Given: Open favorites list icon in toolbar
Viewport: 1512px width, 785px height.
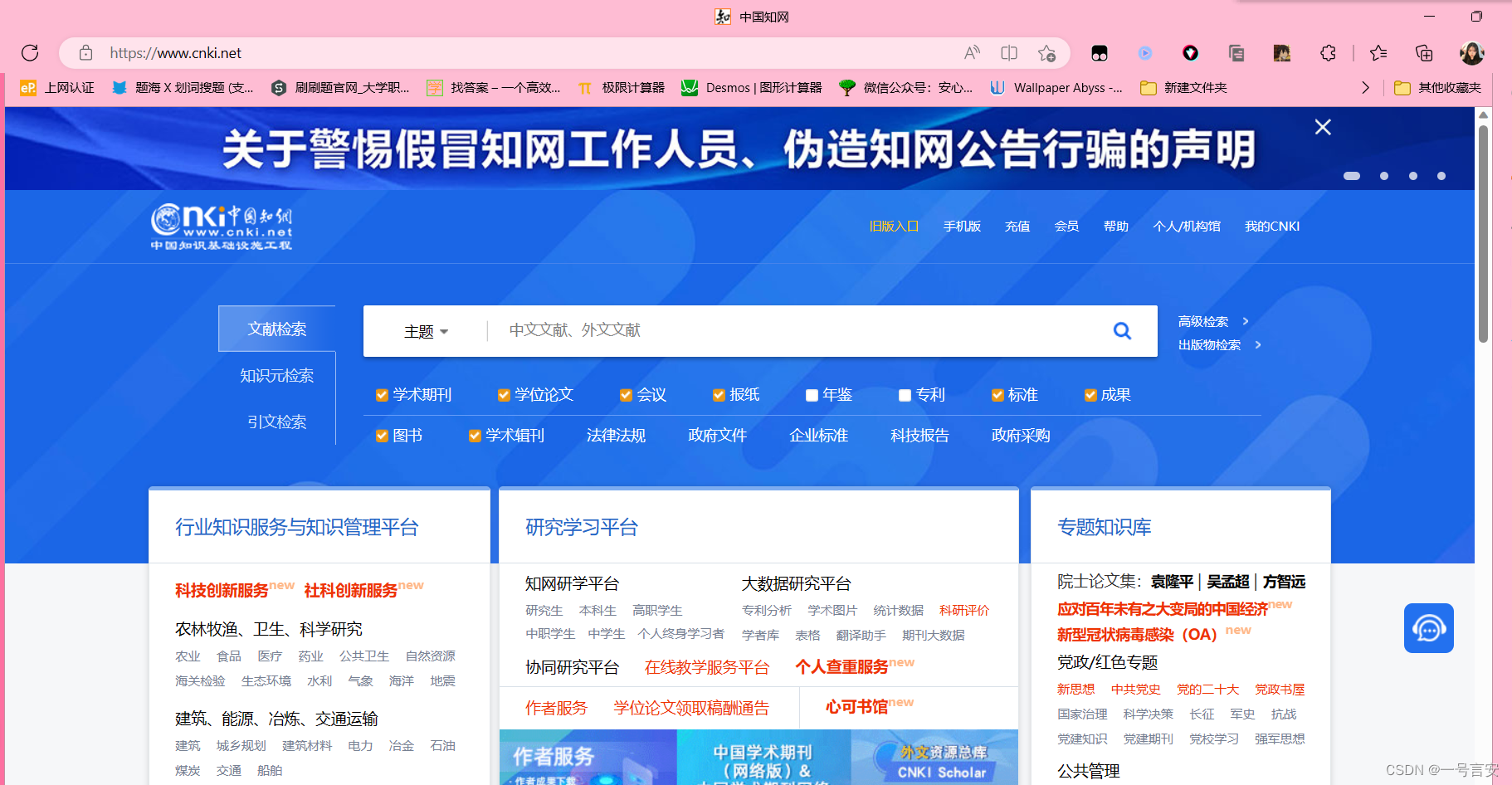Looking at the screenshot, I should (1378, 53).
